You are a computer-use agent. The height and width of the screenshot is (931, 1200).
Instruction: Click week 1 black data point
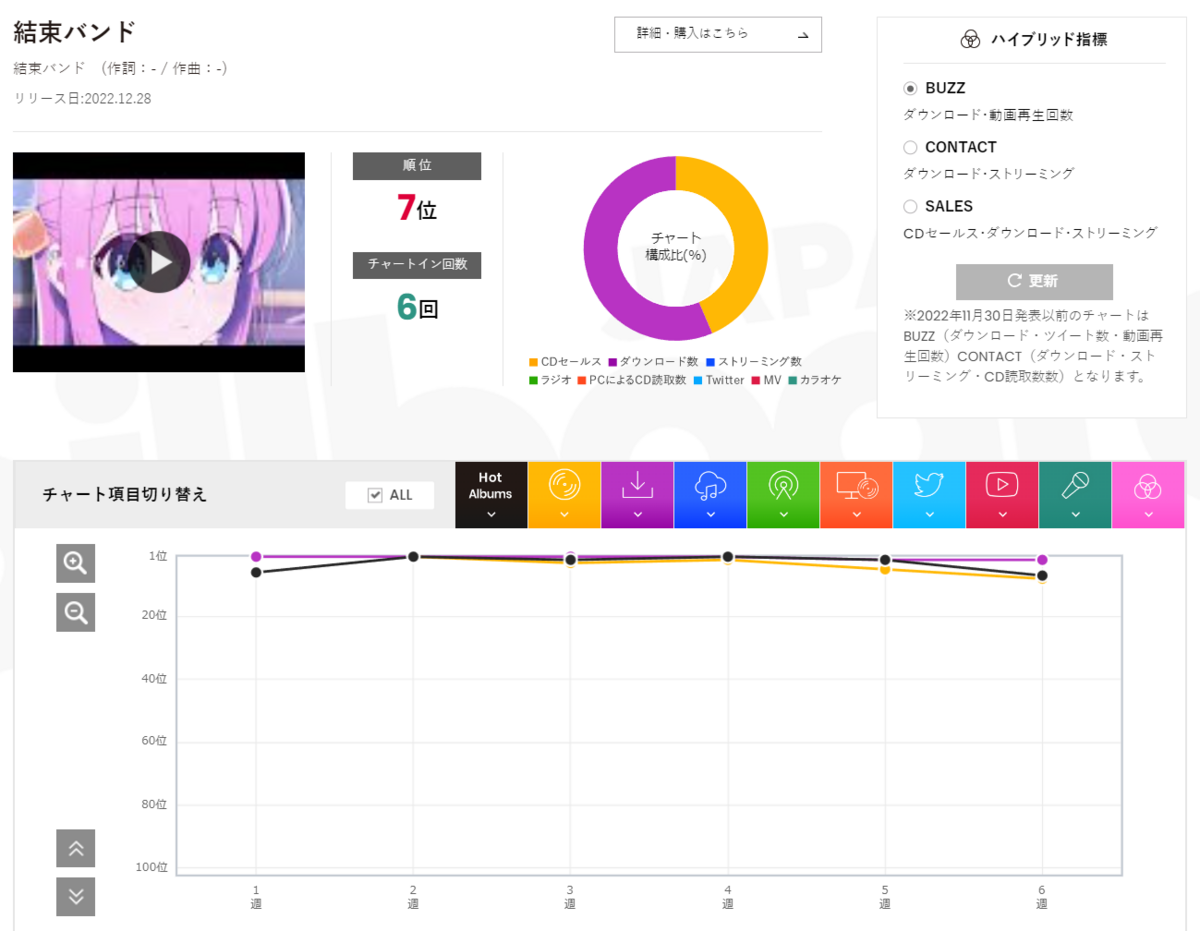256,572
